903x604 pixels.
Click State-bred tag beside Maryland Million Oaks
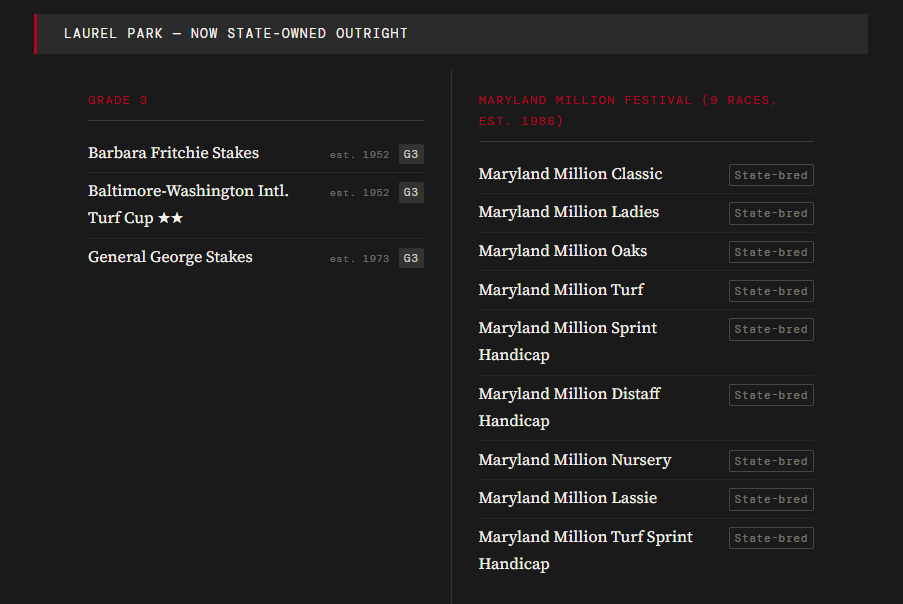coord(771,252)
